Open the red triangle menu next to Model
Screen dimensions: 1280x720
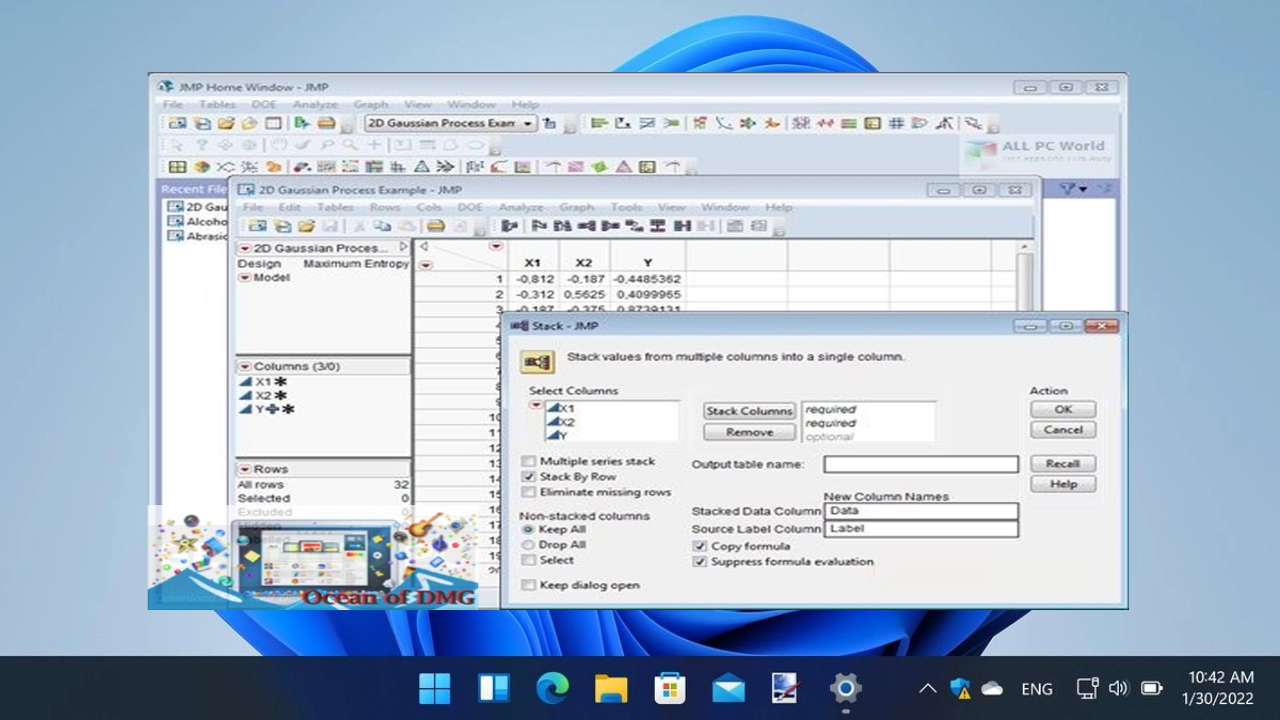tap(245, 278)
